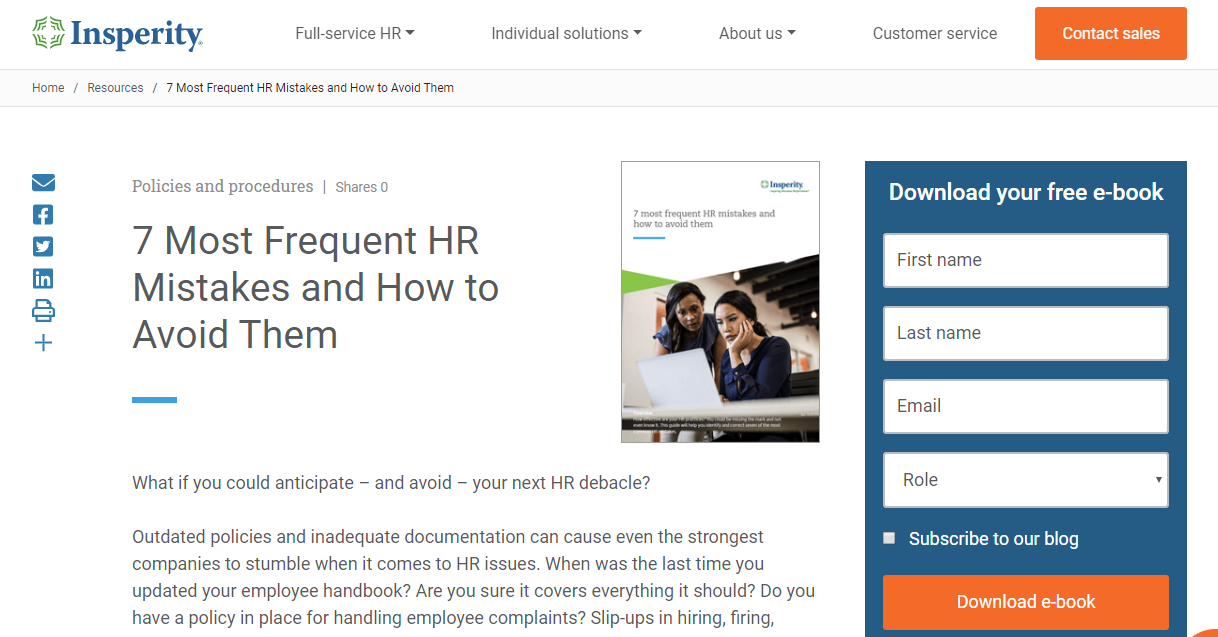The width and height of the screenshot is (1218, 637).
Task: Print the article using the printer icon
Action: point(43,311)
